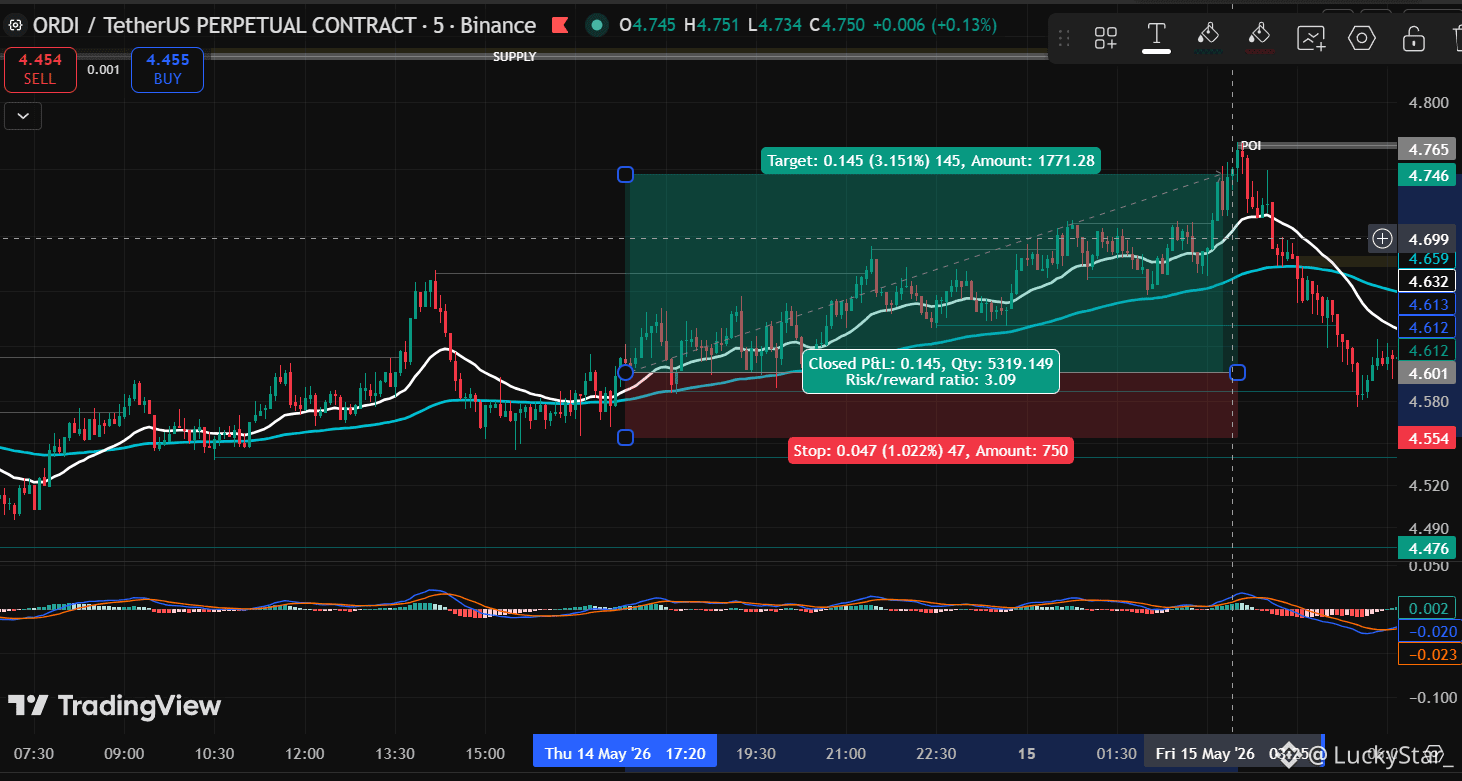Remove drawing with the trash icon
The height and width of the screenshot is (781, 1462).
(x=1455, y=38)
